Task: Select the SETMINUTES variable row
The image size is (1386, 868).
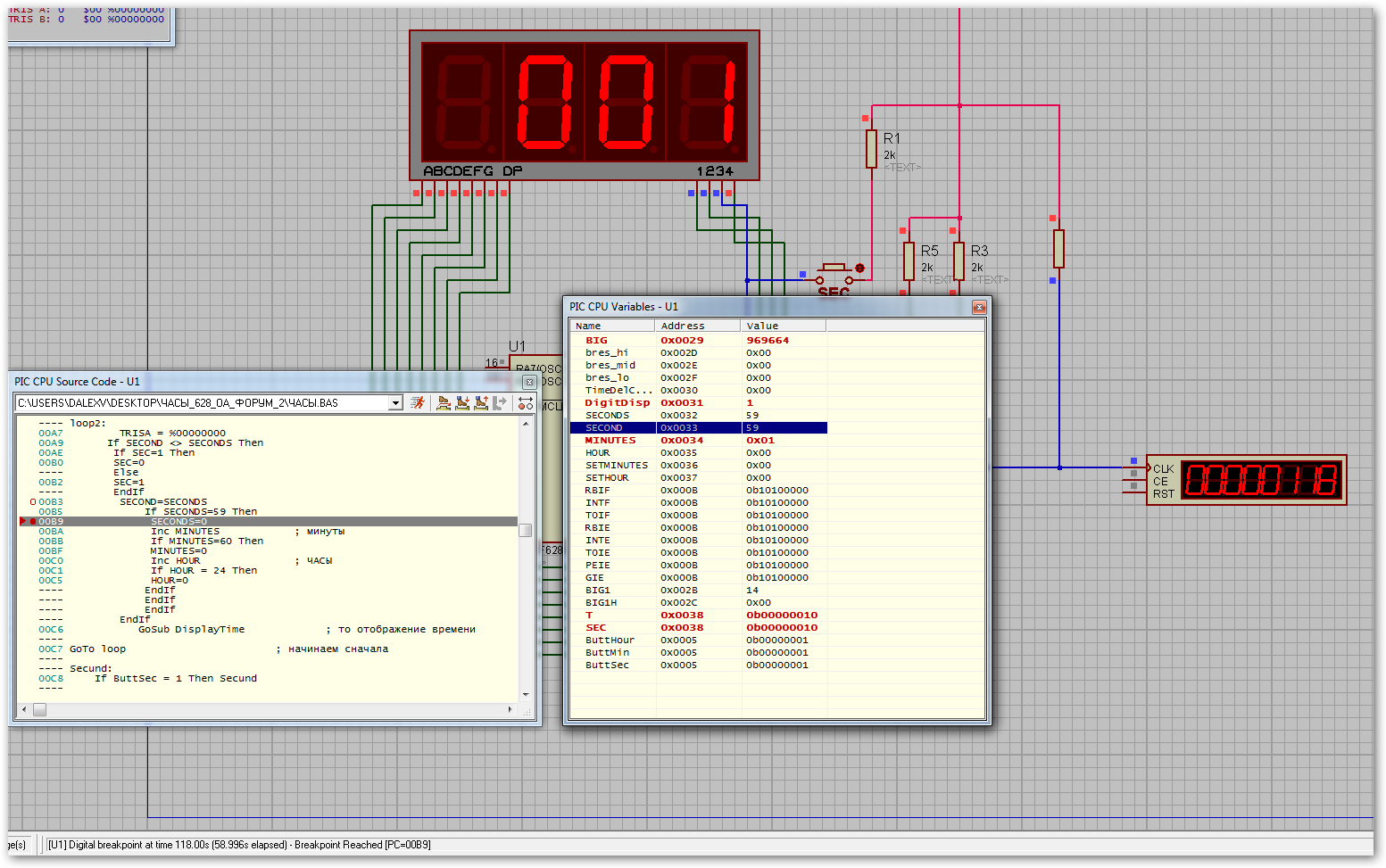Action: click(x=699, y=466)
